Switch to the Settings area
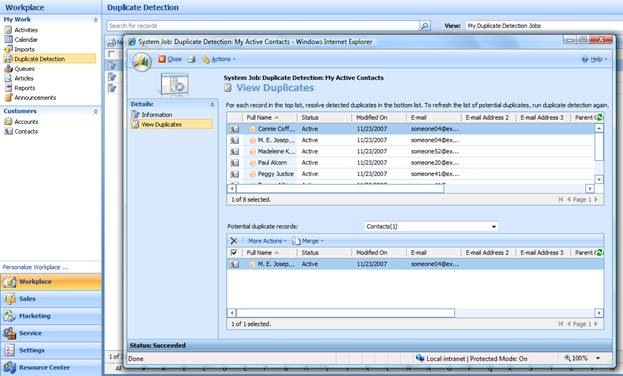623x376 pixels. [x=50, y=350]
